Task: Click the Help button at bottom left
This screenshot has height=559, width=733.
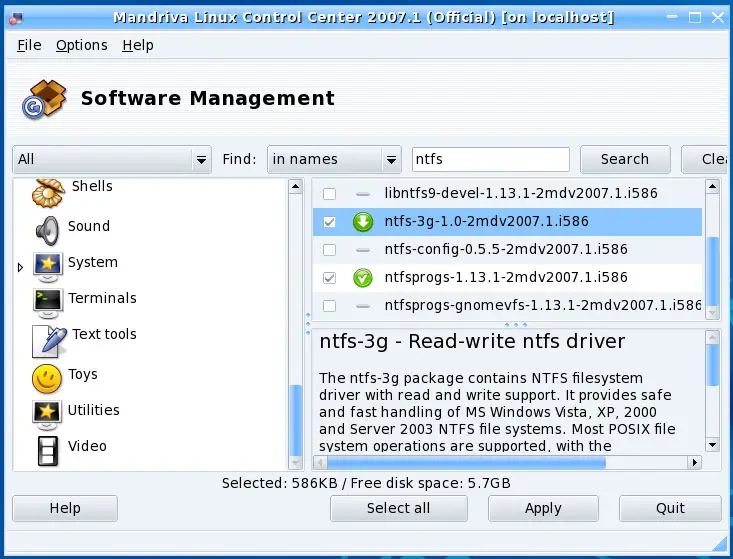Action: (65, 508)
